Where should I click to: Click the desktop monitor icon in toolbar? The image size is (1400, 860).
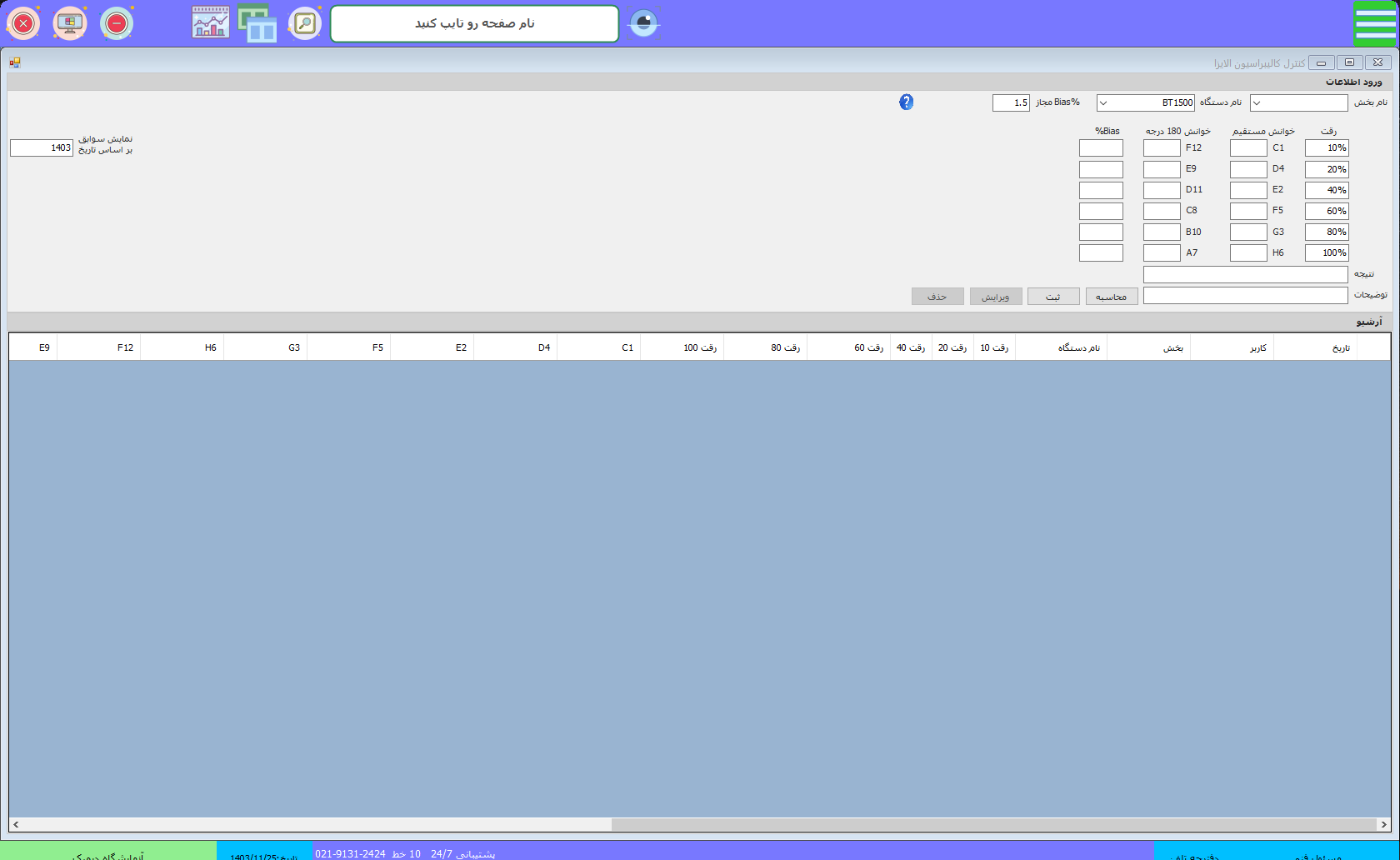[70, 23]
